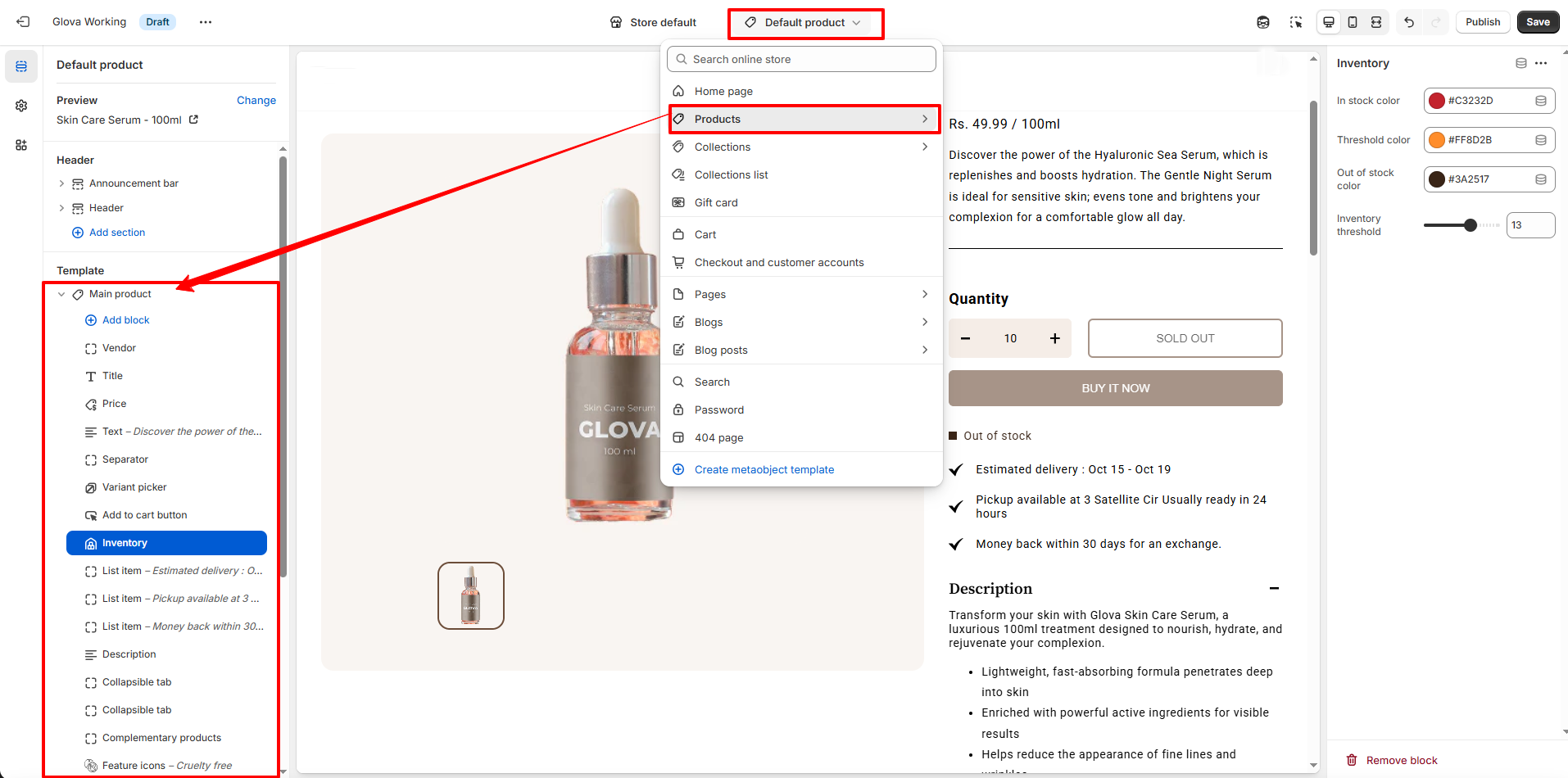Toggle the inspector selection tool
1568x778 pixels.
tap(1295, 22)
